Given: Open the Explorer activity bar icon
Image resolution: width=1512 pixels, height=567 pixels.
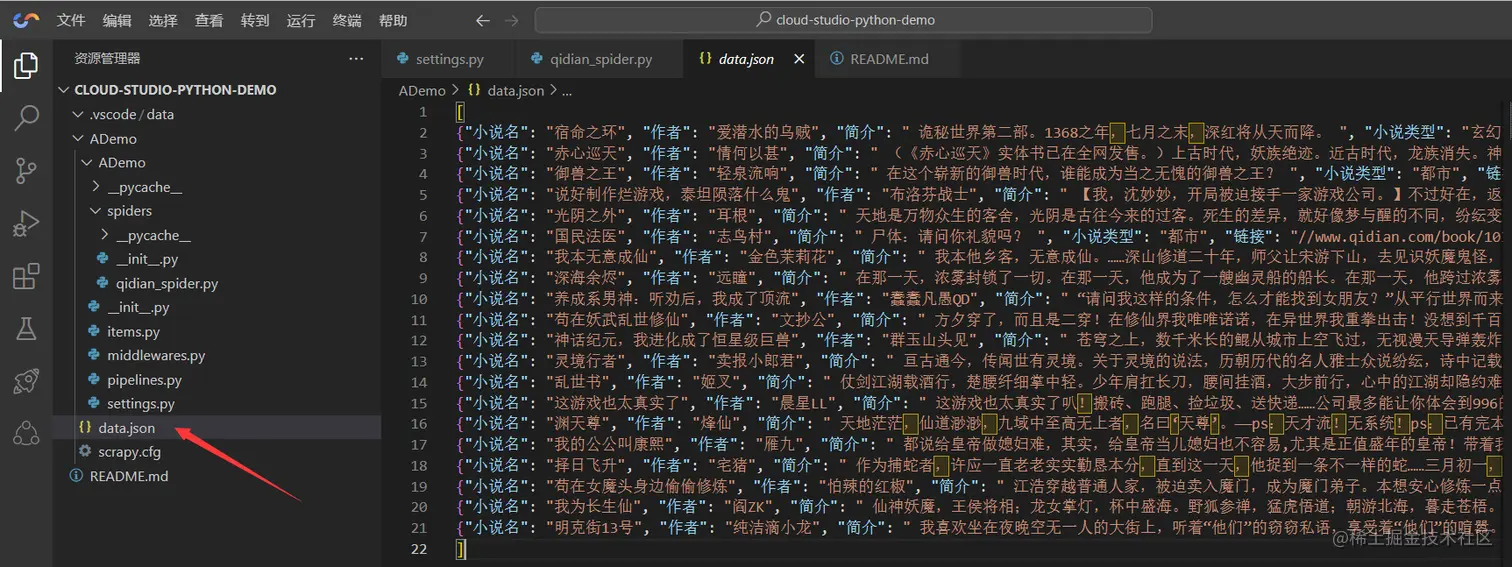Looking at the screenshot, I should click(26, 66).
